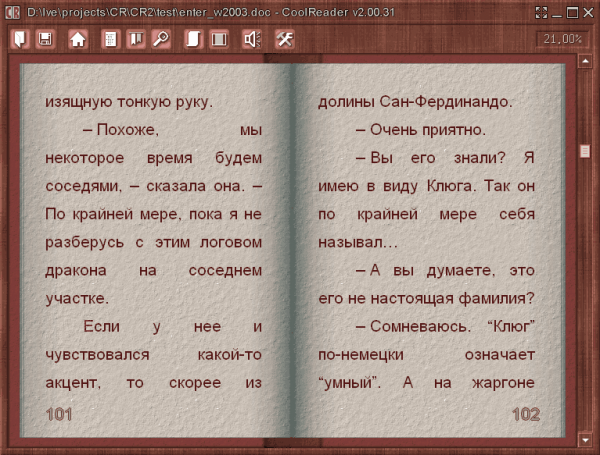Click the Open file icon
This screenshot has height=455, width=600.
tap(19, 39)
